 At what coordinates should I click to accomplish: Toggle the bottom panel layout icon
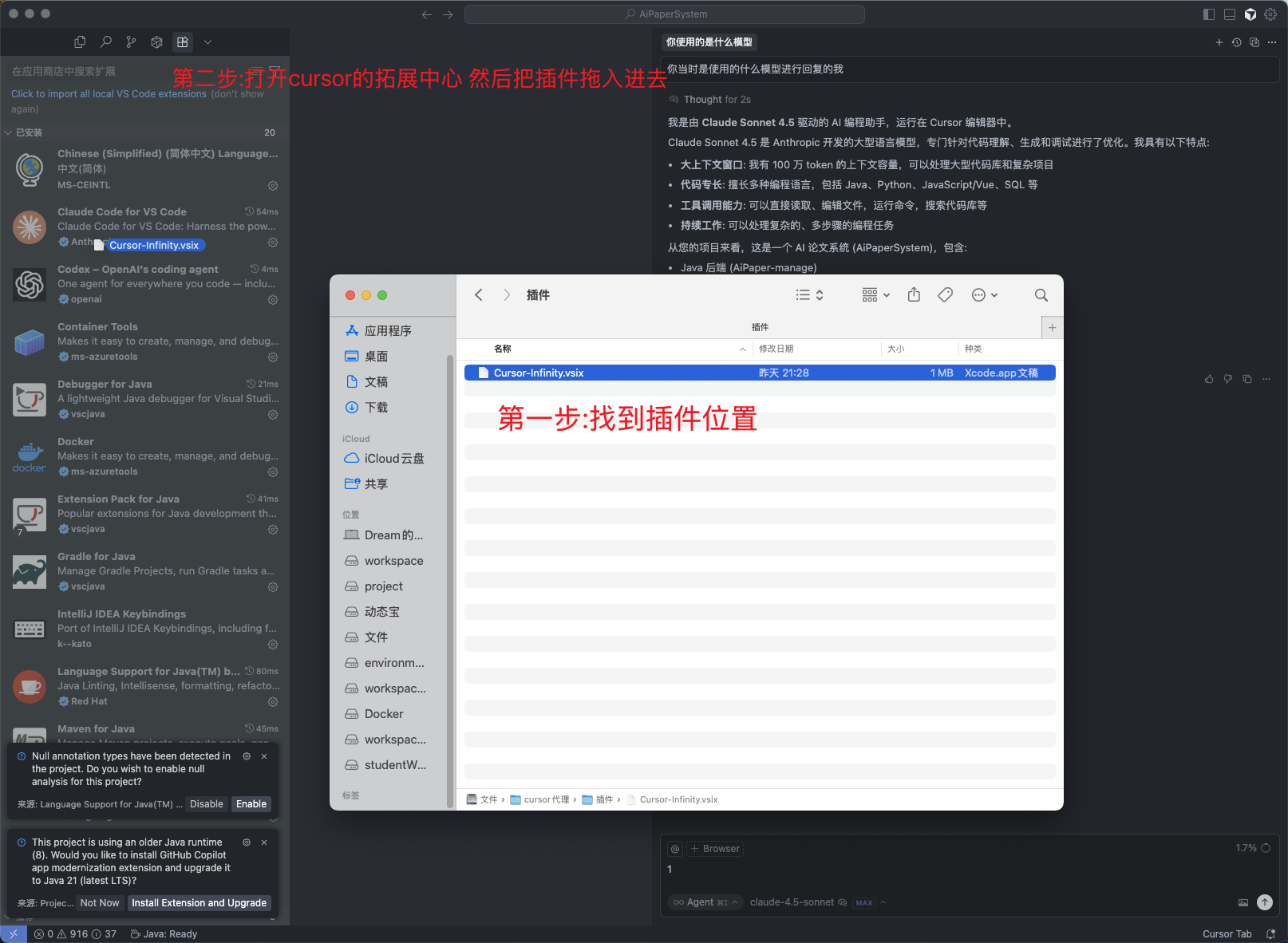pyautogui.click(x=1230, y=14)
